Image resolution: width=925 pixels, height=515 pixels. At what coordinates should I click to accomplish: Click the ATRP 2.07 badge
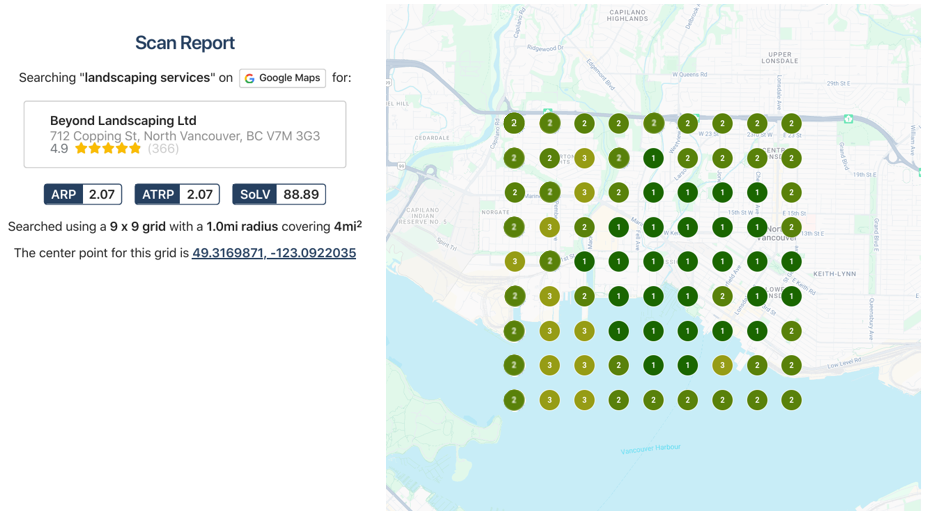click(177, 195)
